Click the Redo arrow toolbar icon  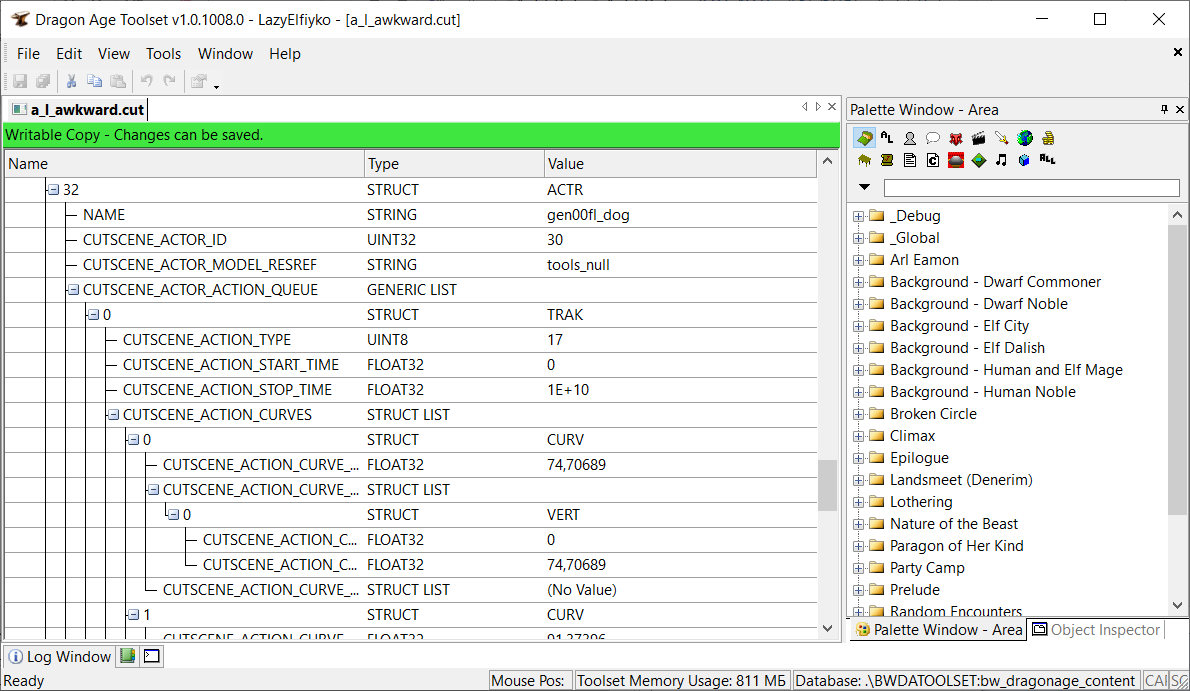(x=169, y=81)
